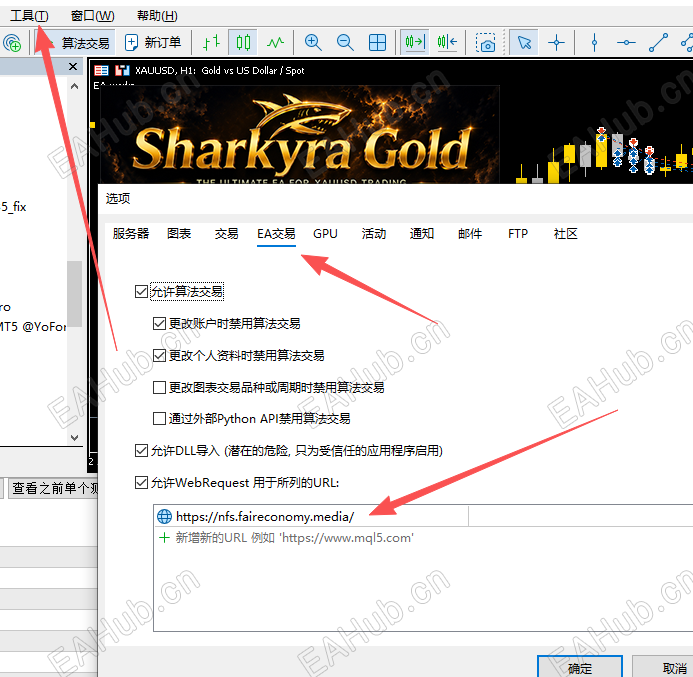693x677 pixels.
Task: Enable 通过外部Python API禁用算法交易 checkbox
Action: pyautogui.click(x=159, y=418)
